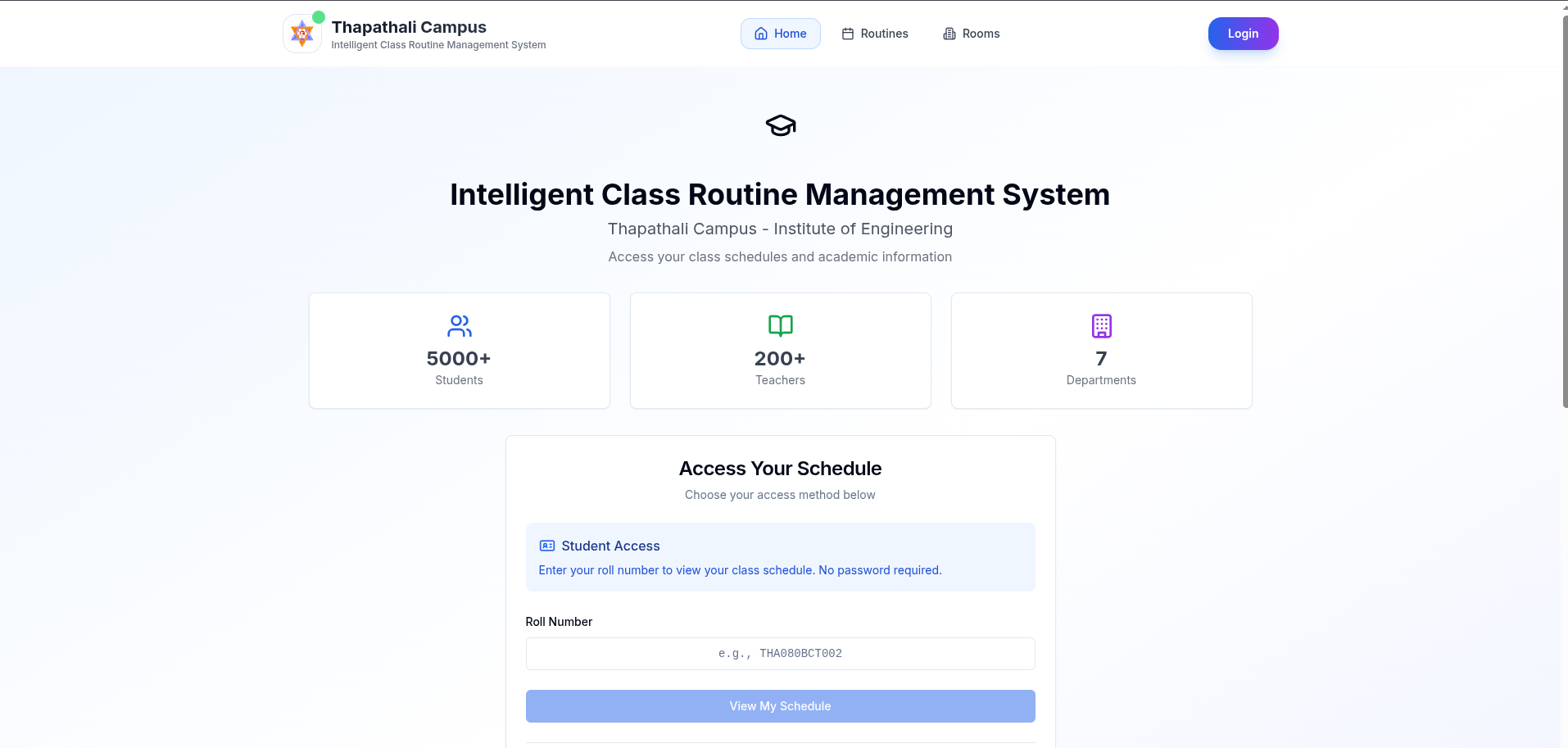This screenshot has width=1568, height=748.
Task: Click the green open book Teachers icon
Action: [780, 325]
